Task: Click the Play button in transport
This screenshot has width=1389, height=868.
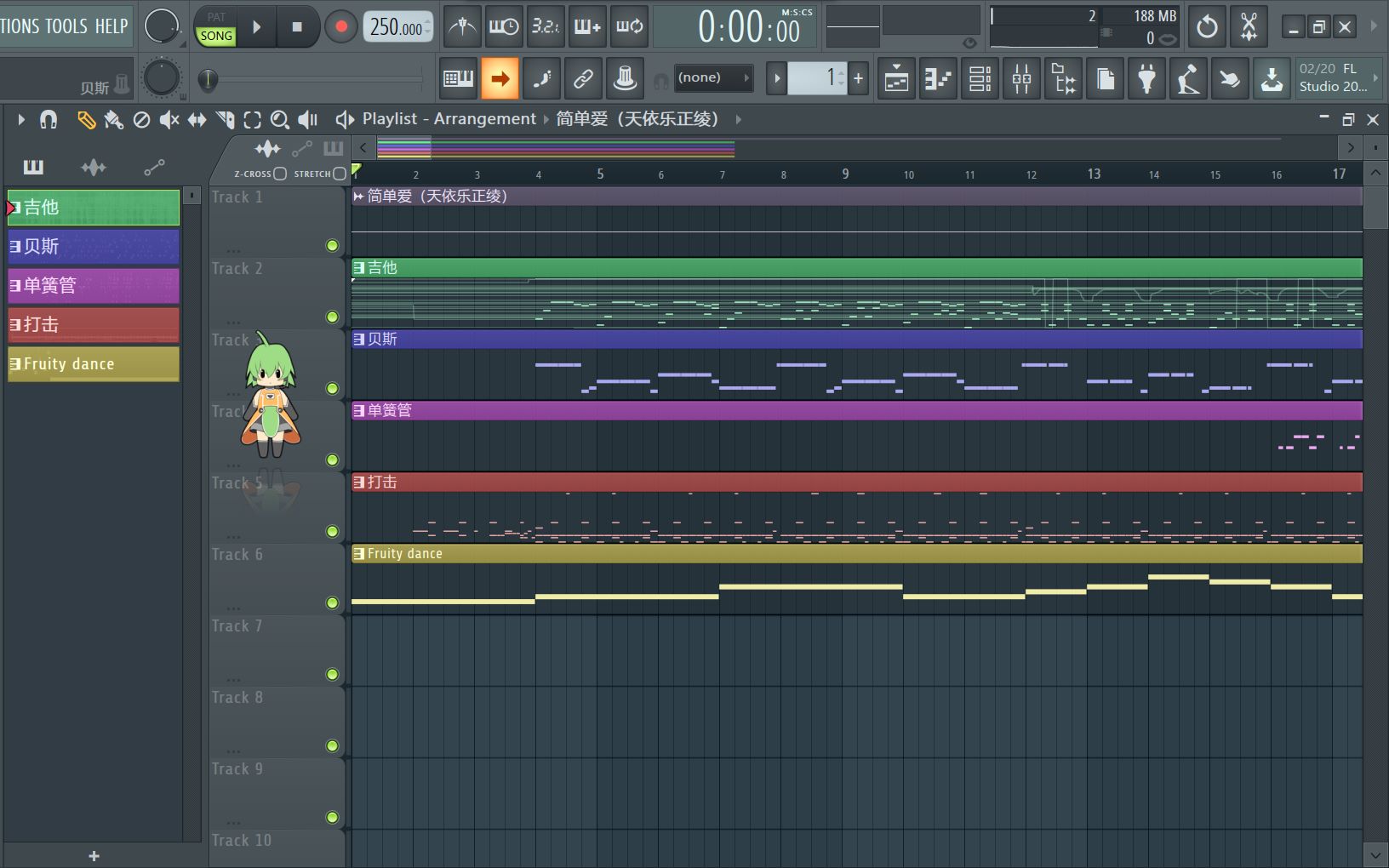Action: click(257, 27)
